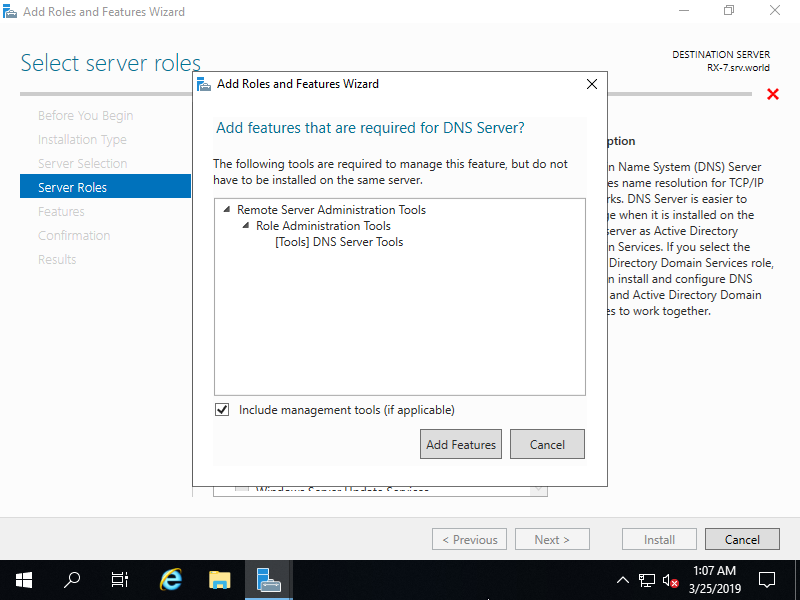Open Task View on taskbar
The width and height of the screenshot is (800, 600).
[x=120, y=580]
